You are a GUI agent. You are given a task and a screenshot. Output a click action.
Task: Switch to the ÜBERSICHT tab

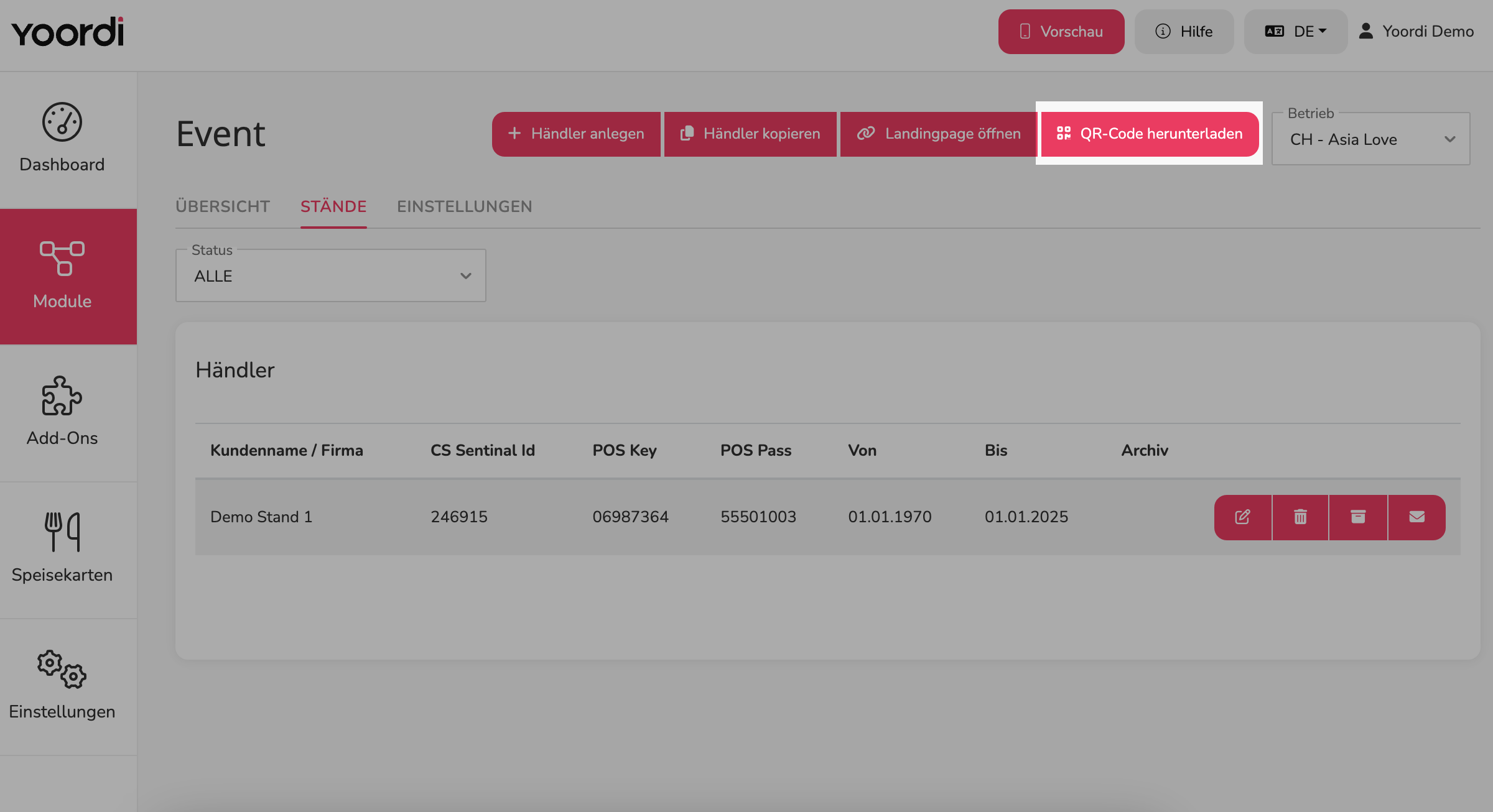click(x=223, y=206)
